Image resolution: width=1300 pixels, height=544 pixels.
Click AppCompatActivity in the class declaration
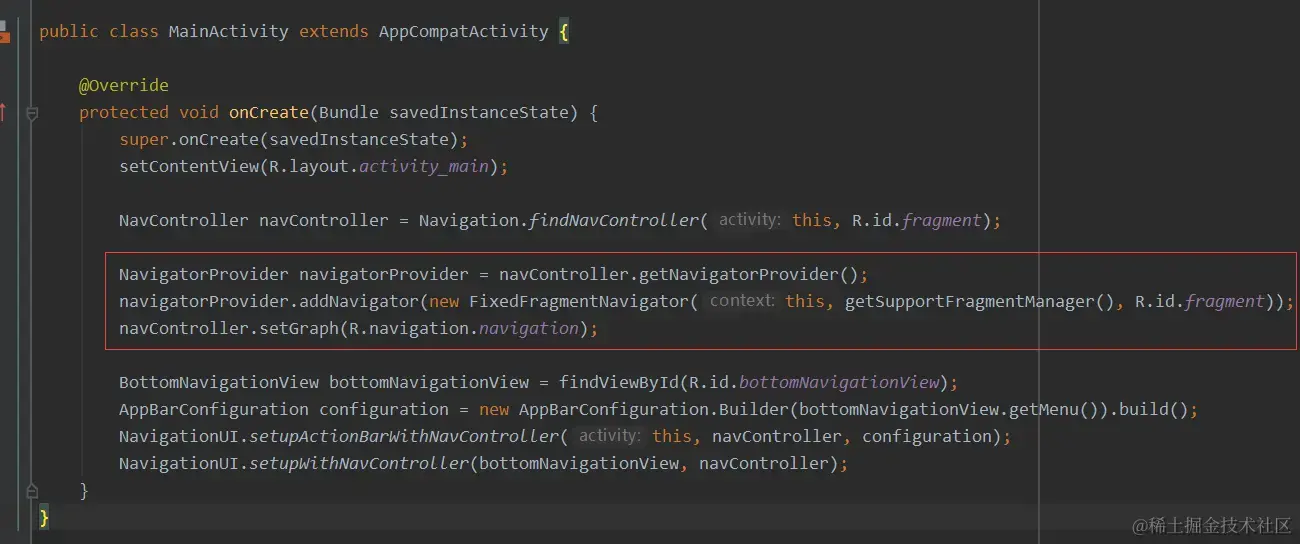click(x=463, y=31)
